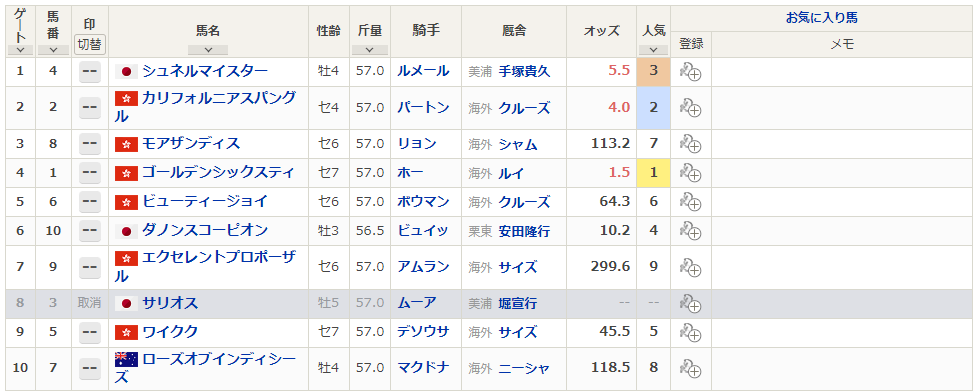Click orange popularity cell ranked 3
The height and width of the screenshot is (392, 977).
pyautogui.click(x=654, y=72)
